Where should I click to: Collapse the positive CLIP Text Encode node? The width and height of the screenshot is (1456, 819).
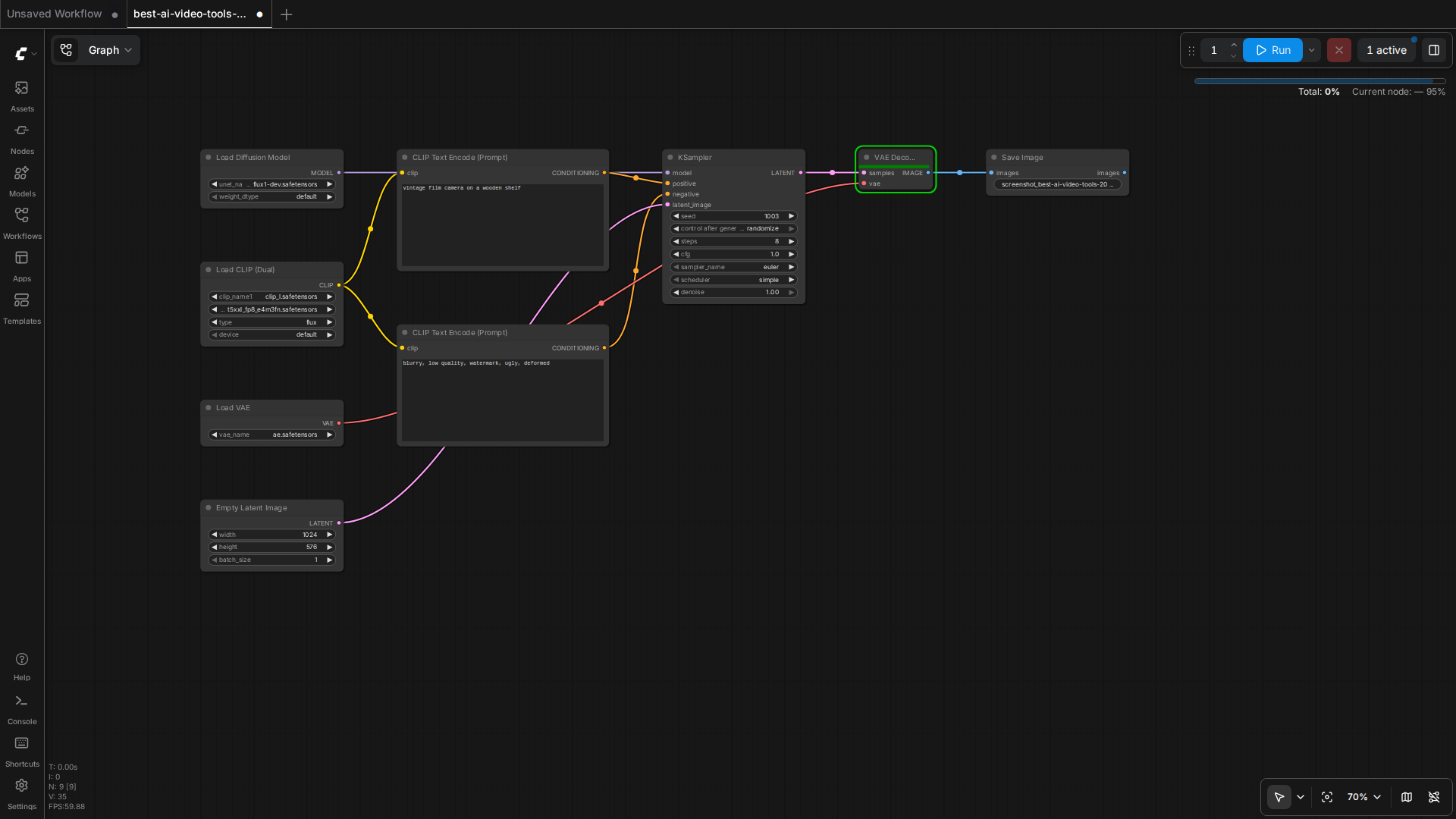[x=405, y=158]
